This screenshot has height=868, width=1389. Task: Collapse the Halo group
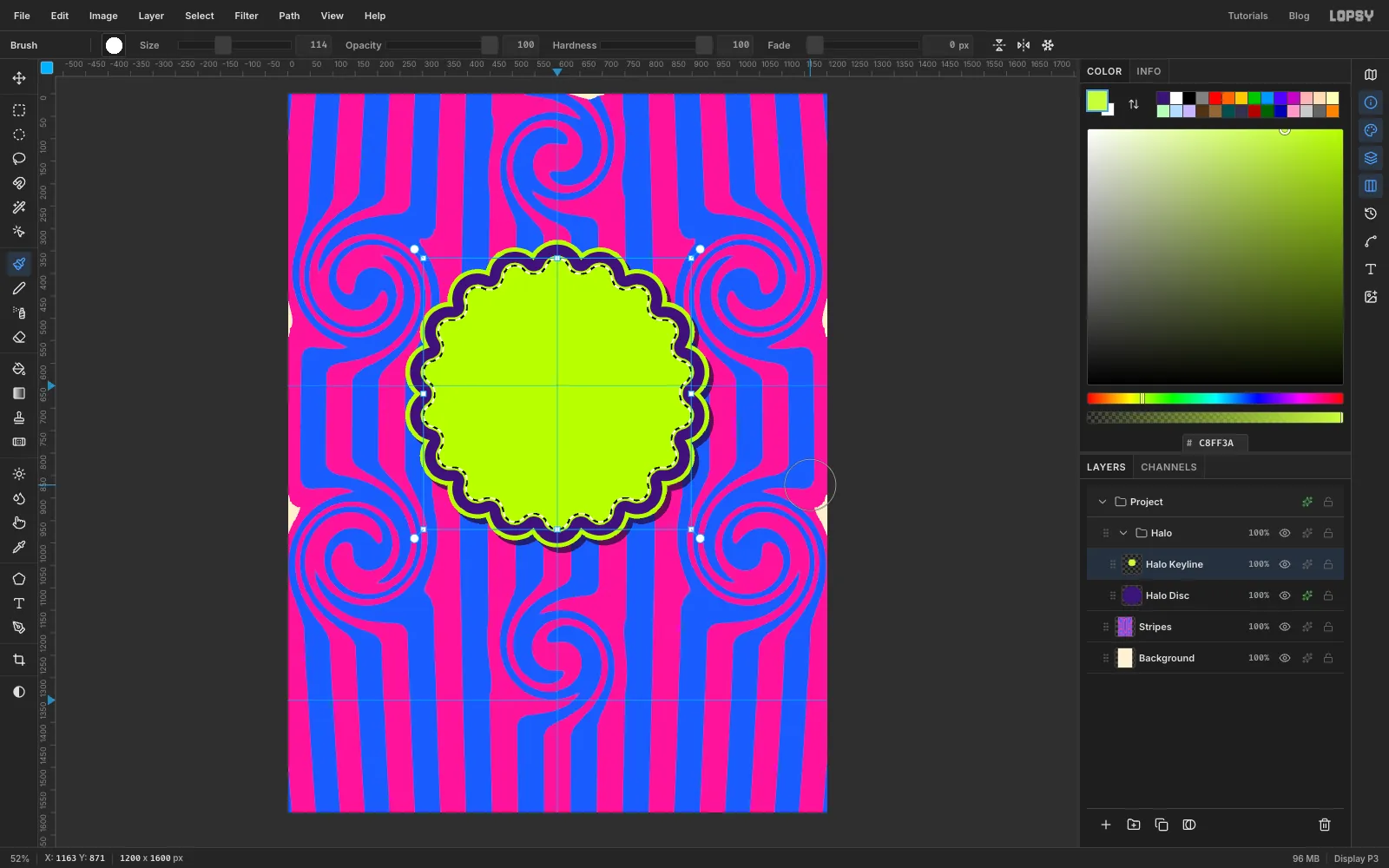pos(1123,533)
